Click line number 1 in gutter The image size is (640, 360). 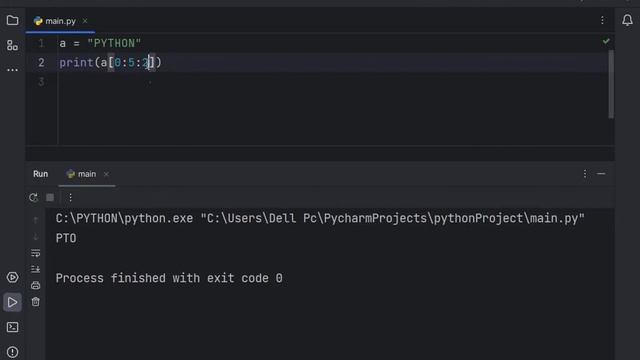coord(41,43)
